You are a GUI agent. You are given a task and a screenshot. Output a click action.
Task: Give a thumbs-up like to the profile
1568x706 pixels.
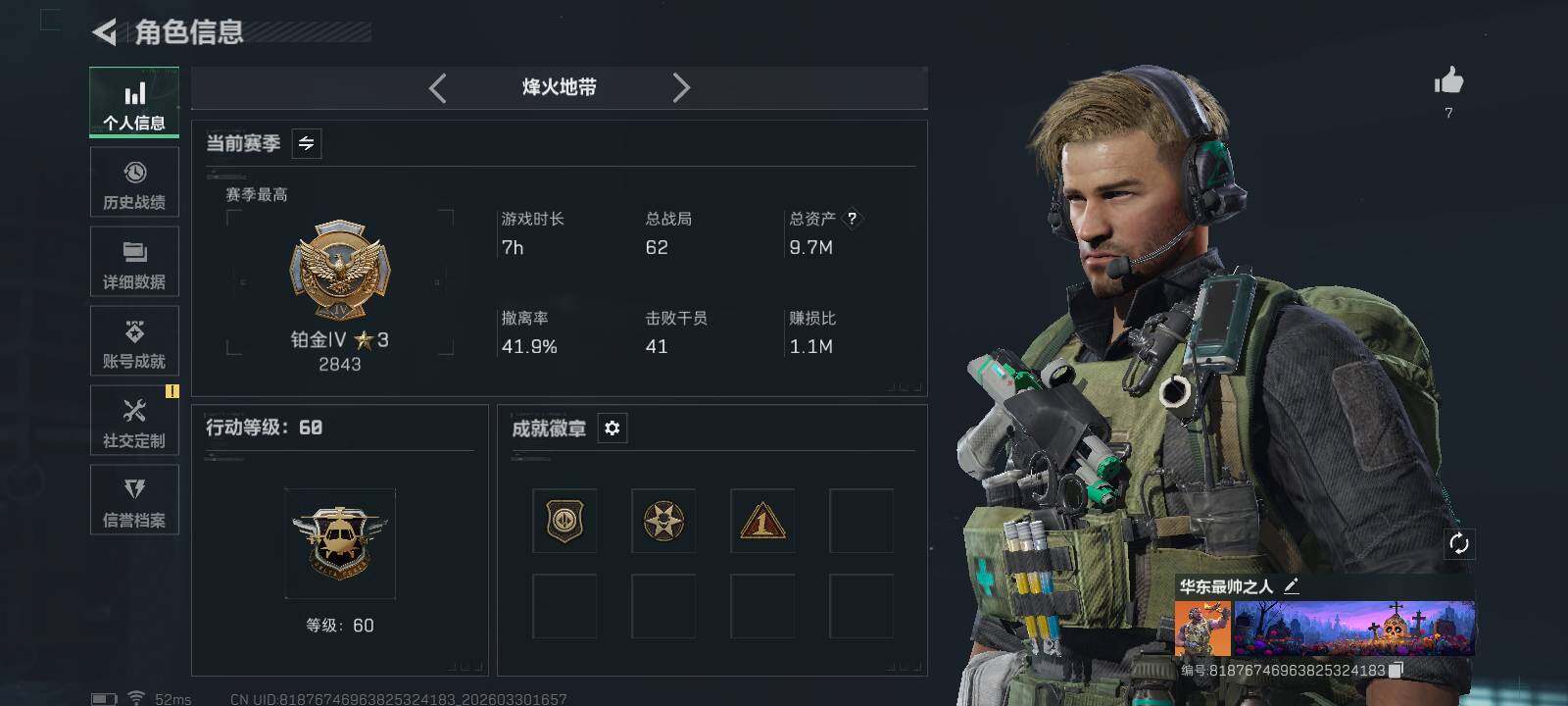point(1448,80)
